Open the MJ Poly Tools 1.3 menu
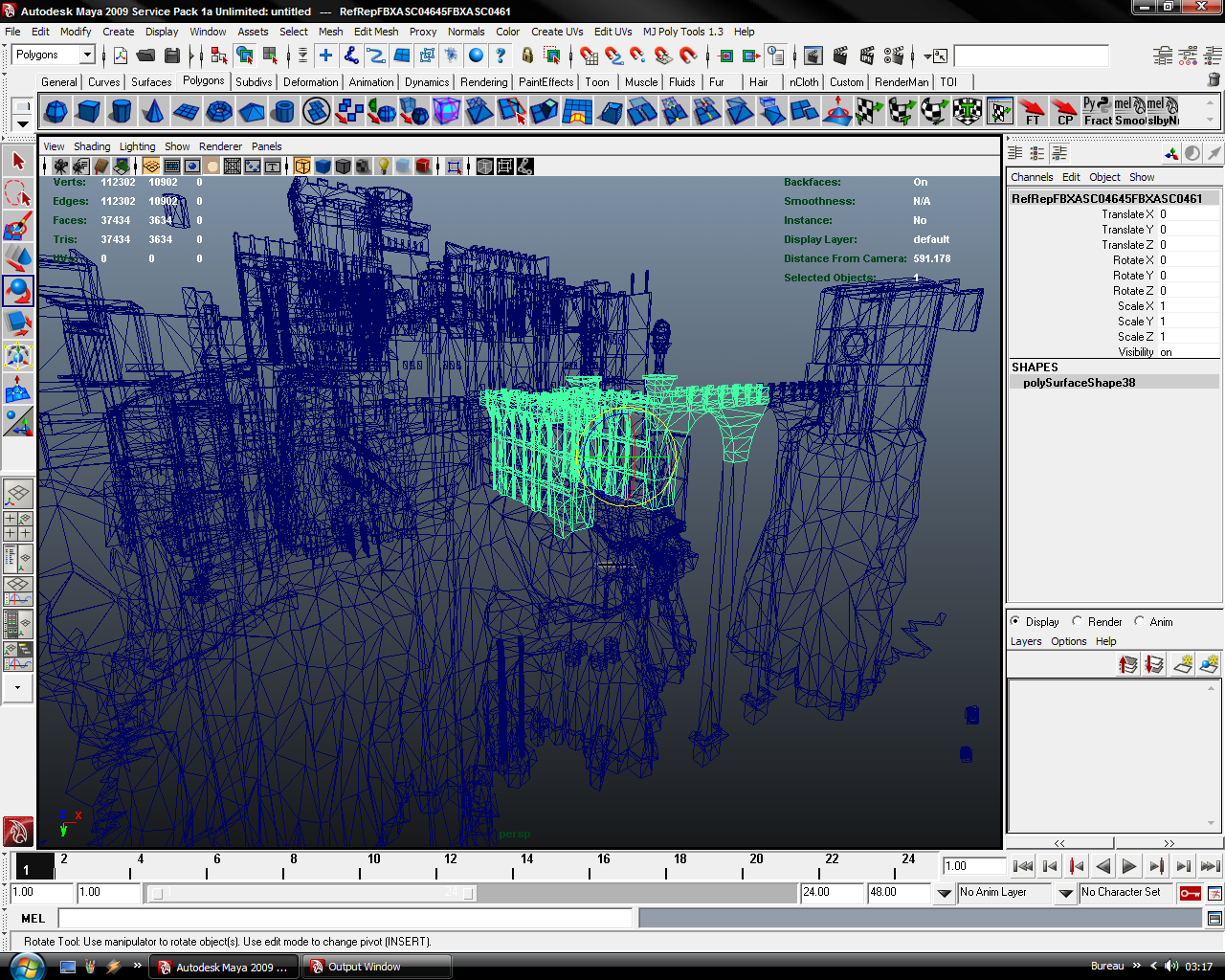Screen dimensions: 1225x980 pos(683,32)
